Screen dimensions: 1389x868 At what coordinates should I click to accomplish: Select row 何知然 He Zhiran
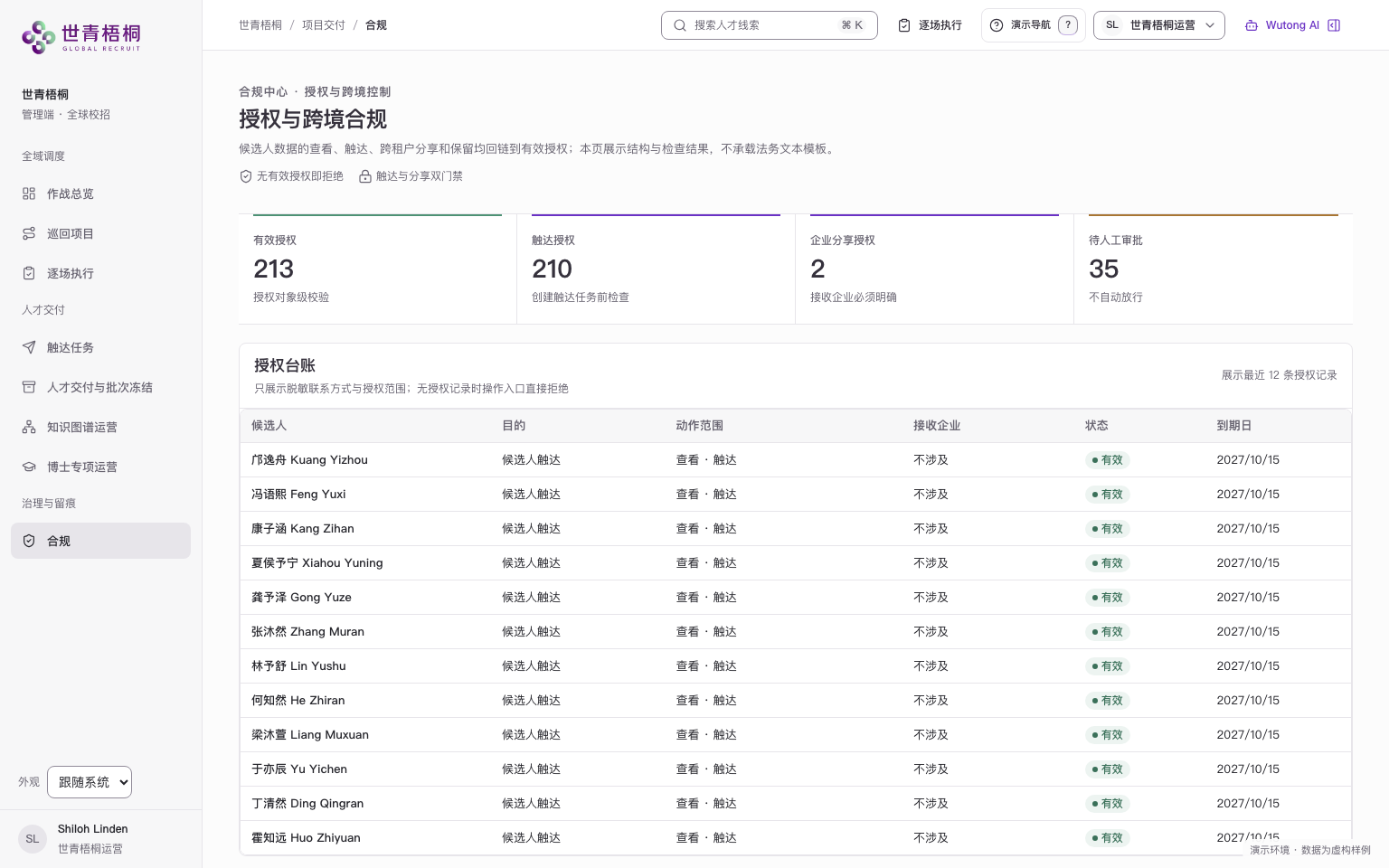pyautogui.click(x=796, y=701)
